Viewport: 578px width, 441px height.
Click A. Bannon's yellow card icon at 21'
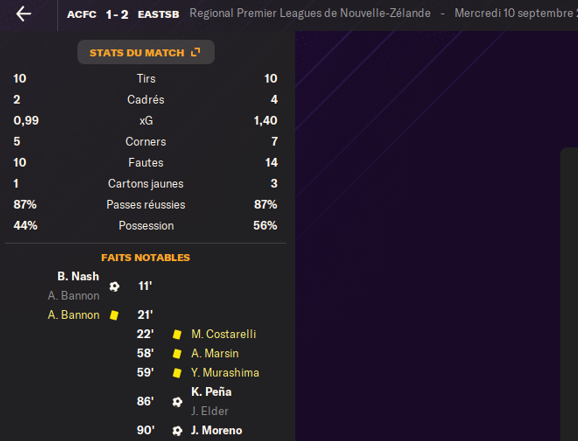pyautogui.click(x=114, y=315)
